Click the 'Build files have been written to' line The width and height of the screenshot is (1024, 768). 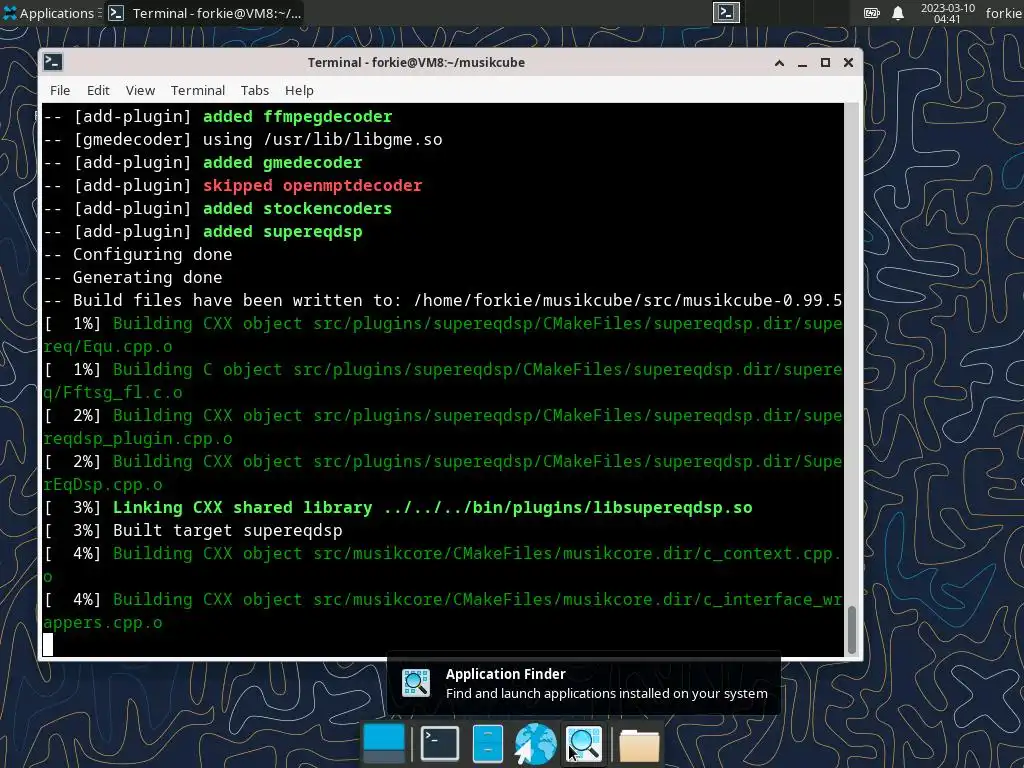(x=443, y=300)
